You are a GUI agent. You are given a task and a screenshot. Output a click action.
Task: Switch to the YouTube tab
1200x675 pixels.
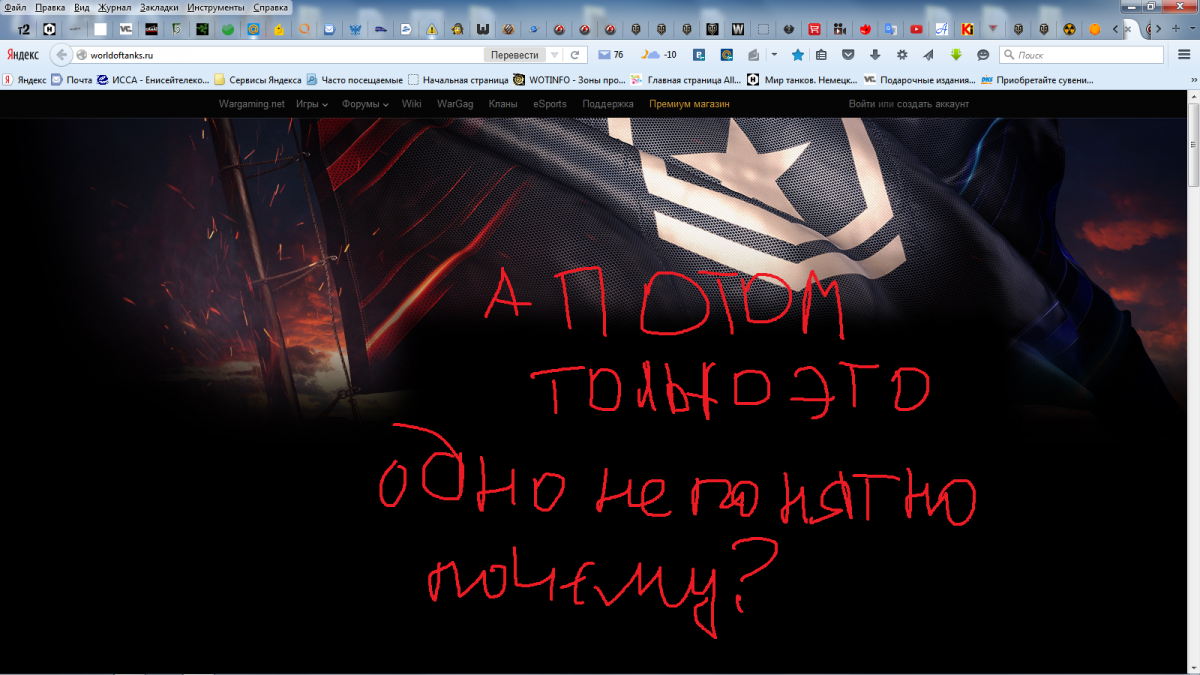915,29
